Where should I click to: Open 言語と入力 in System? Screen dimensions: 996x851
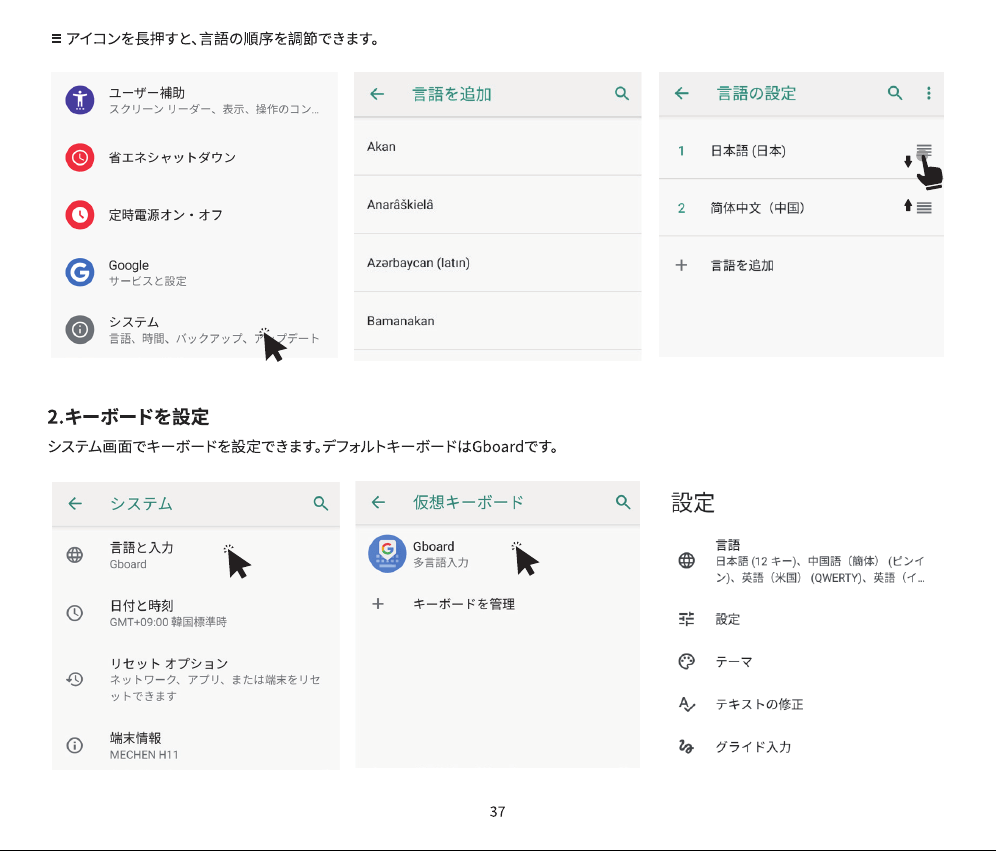196,555
